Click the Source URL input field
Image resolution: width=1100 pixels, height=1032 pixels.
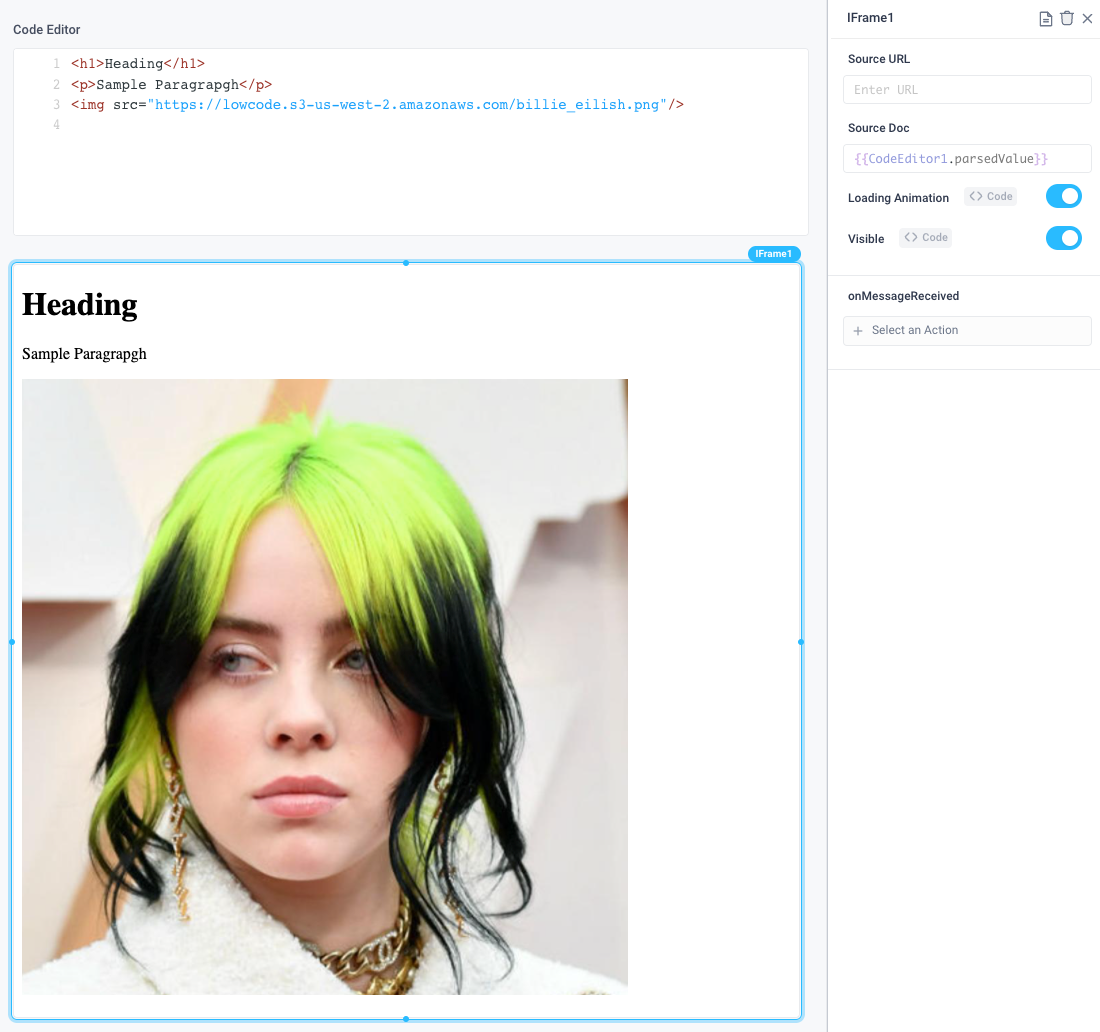[x=966, y=89]
